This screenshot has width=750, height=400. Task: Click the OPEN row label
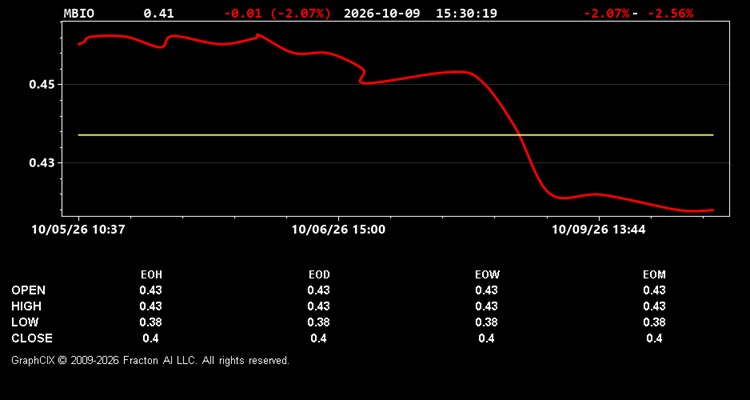pyautogui.click(x=29, y=290)
